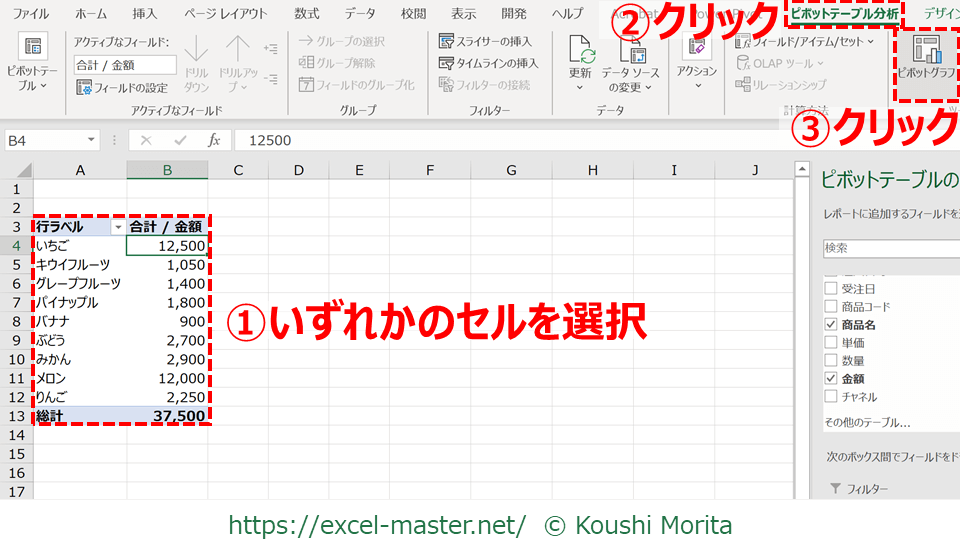Expand the Name Box dropdown arrow
Image resolution: width=960 pixels, height=540 pixels.
click(x=92, y=141)
